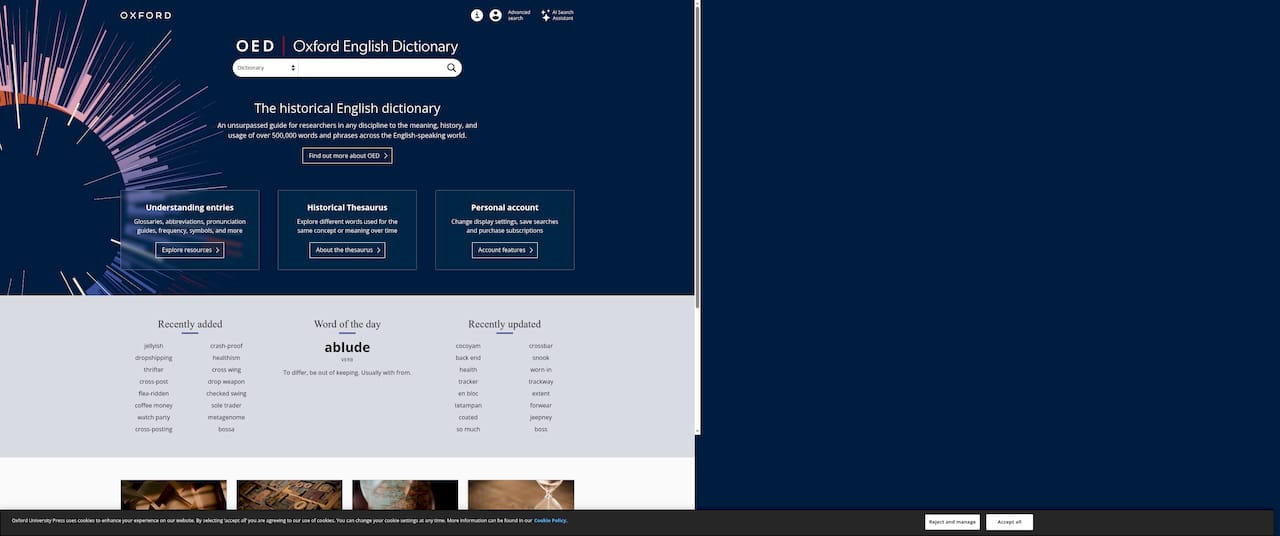Open recently updated word boss

tap(541, 430)
